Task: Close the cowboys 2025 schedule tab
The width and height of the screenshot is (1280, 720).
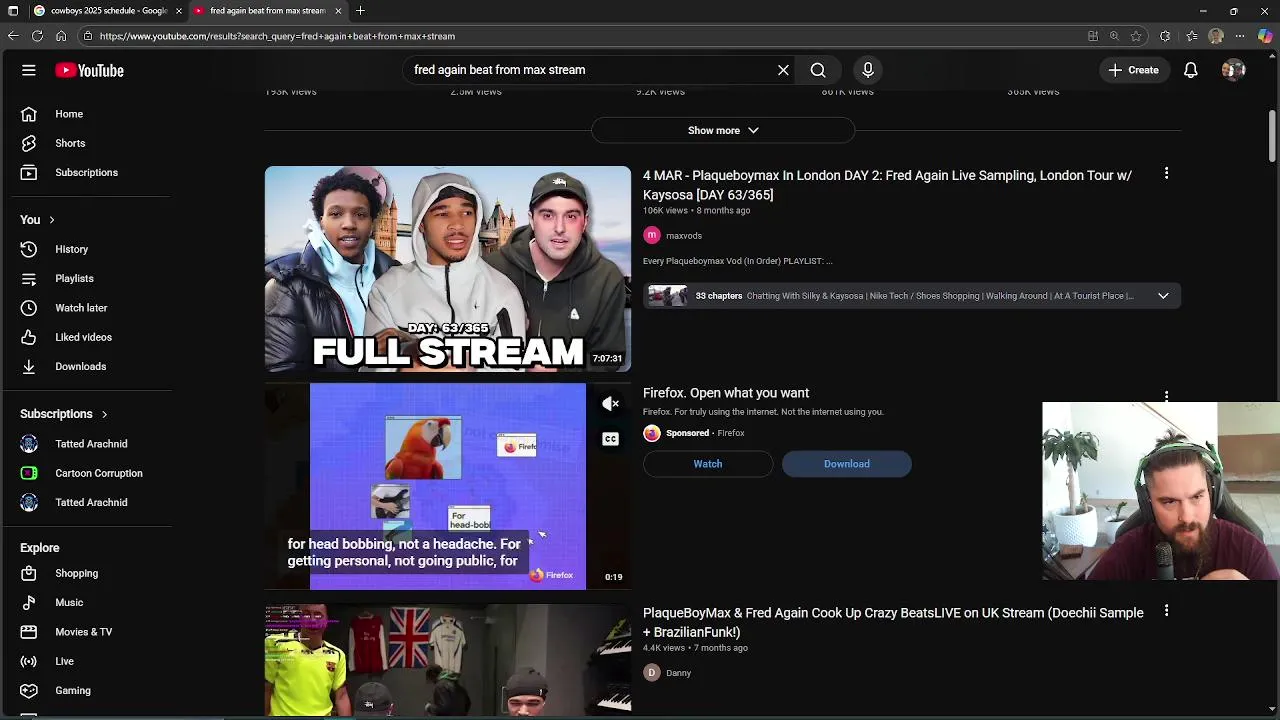Action: (x=179, y=11)
